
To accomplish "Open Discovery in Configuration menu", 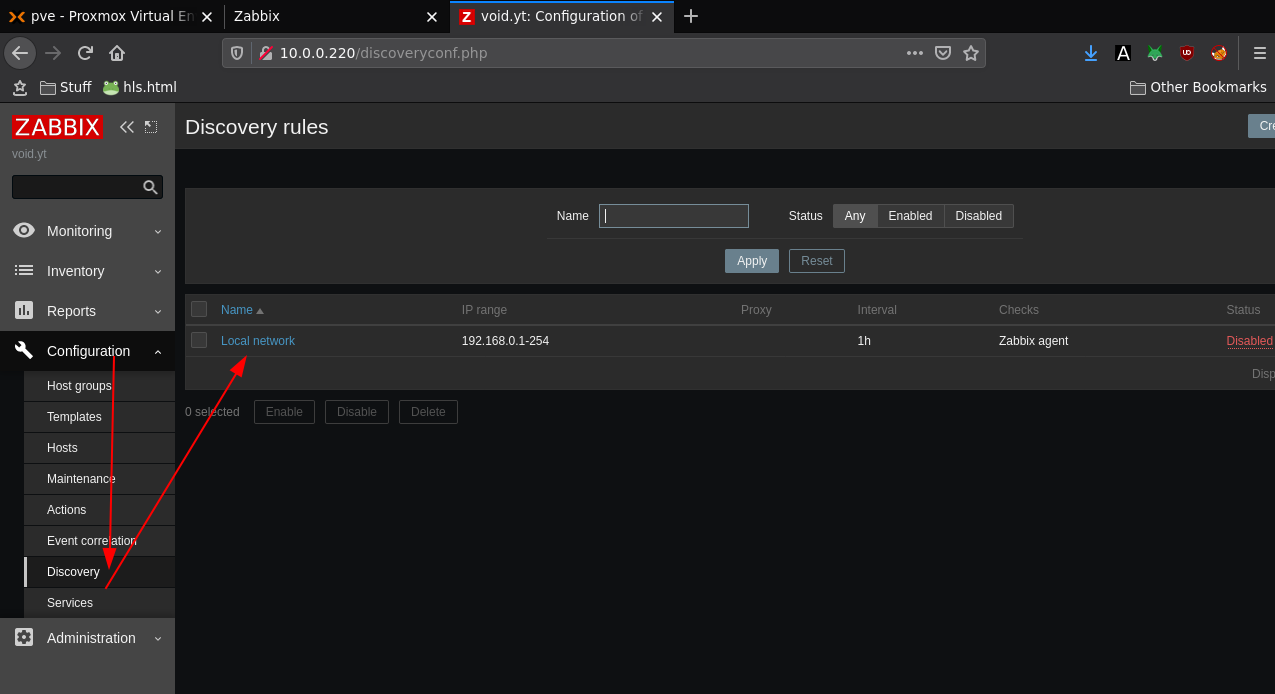I will (100, 572).
